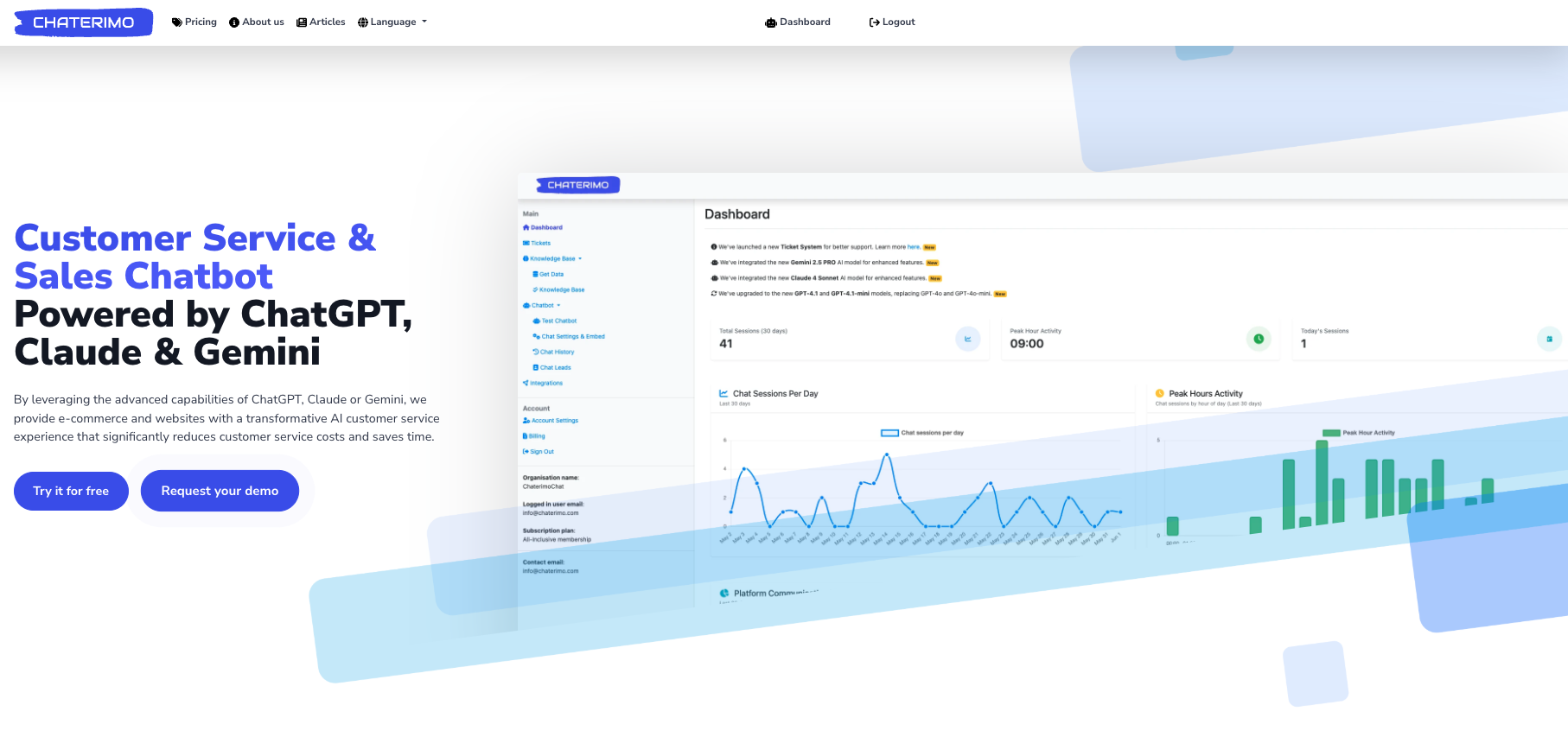Toggle the Chat sessions per day legend box

pyautogui.click(x=889, y=433)
